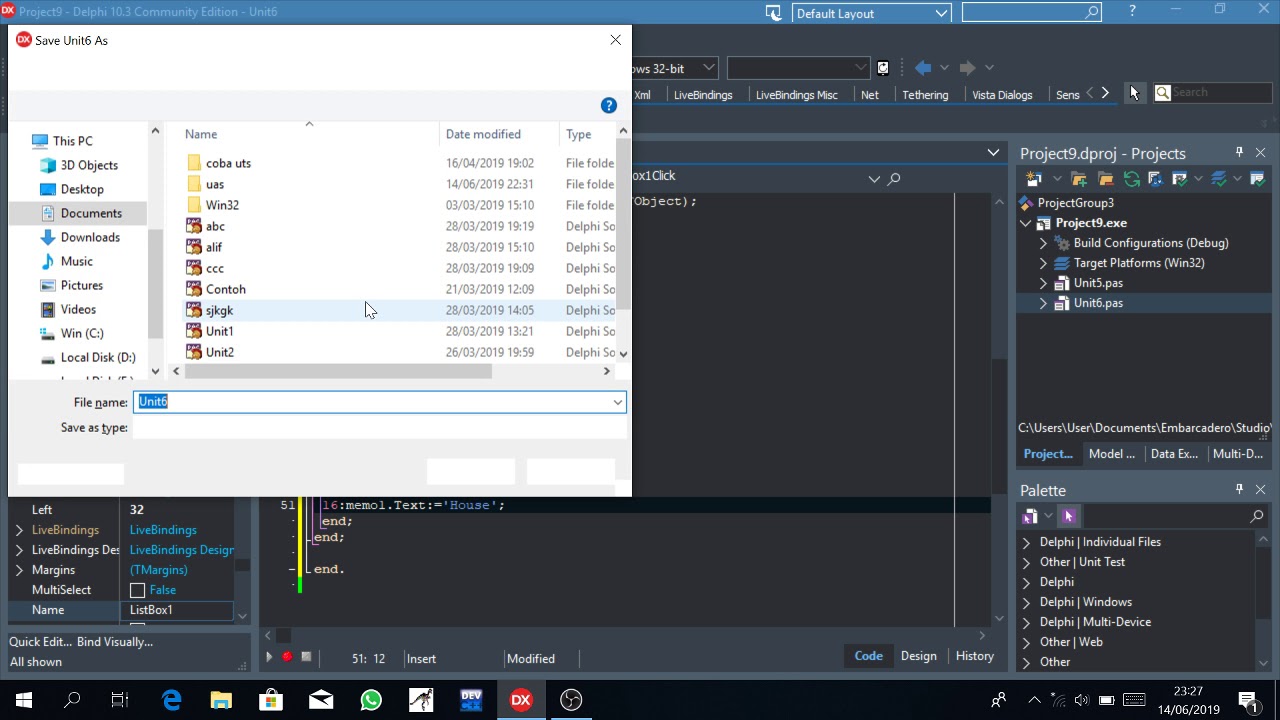Expand the Unit5.pas tree node
This screenshot has height=720, width=1280.
click(x=1043, y=283)
